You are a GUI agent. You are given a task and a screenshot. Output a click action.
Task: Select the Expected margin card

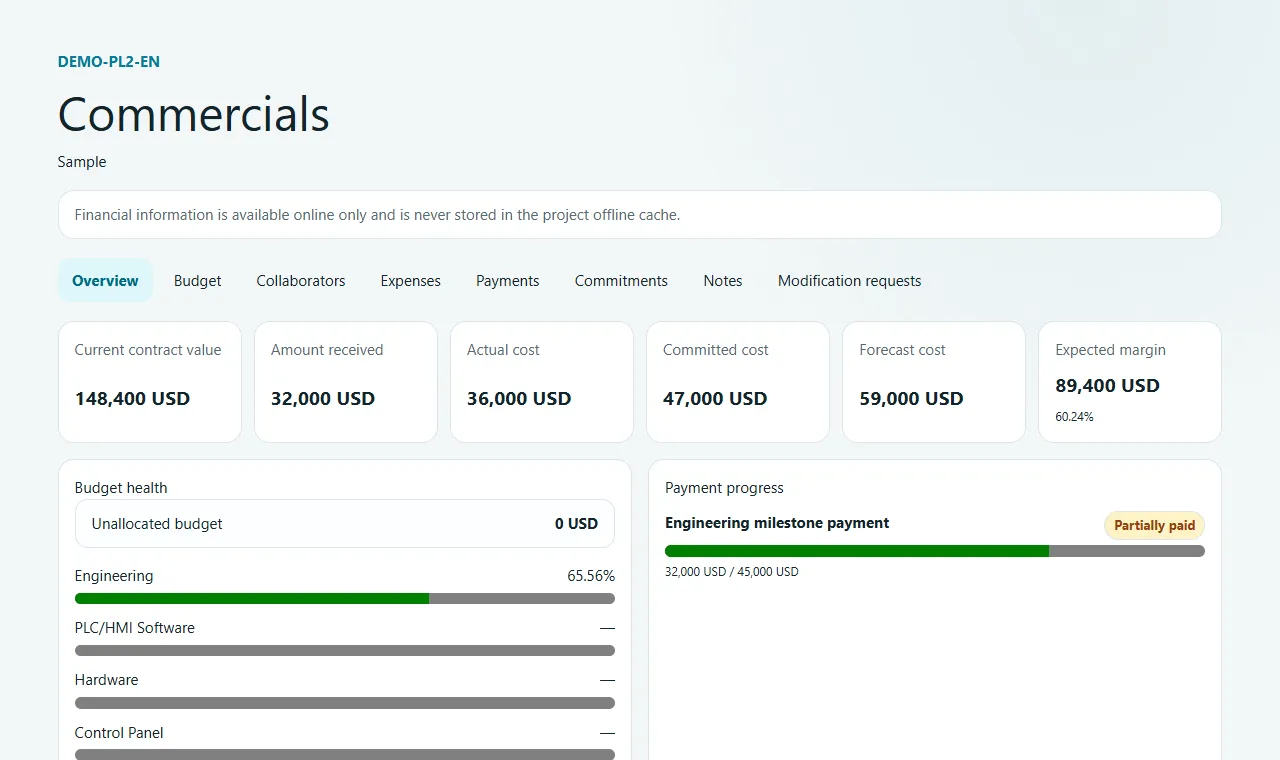(1130, 382)
